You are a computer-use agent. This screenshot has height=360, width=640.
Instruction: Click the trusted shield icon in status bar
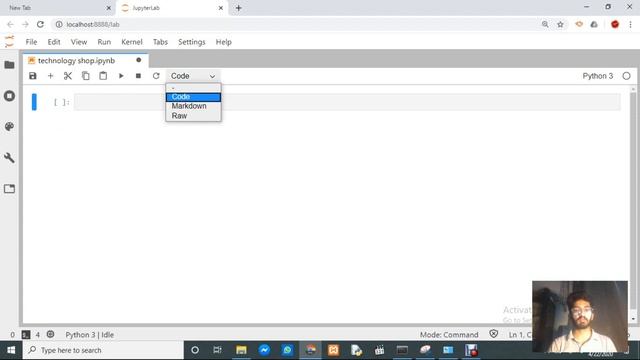[x=493, y=334]
